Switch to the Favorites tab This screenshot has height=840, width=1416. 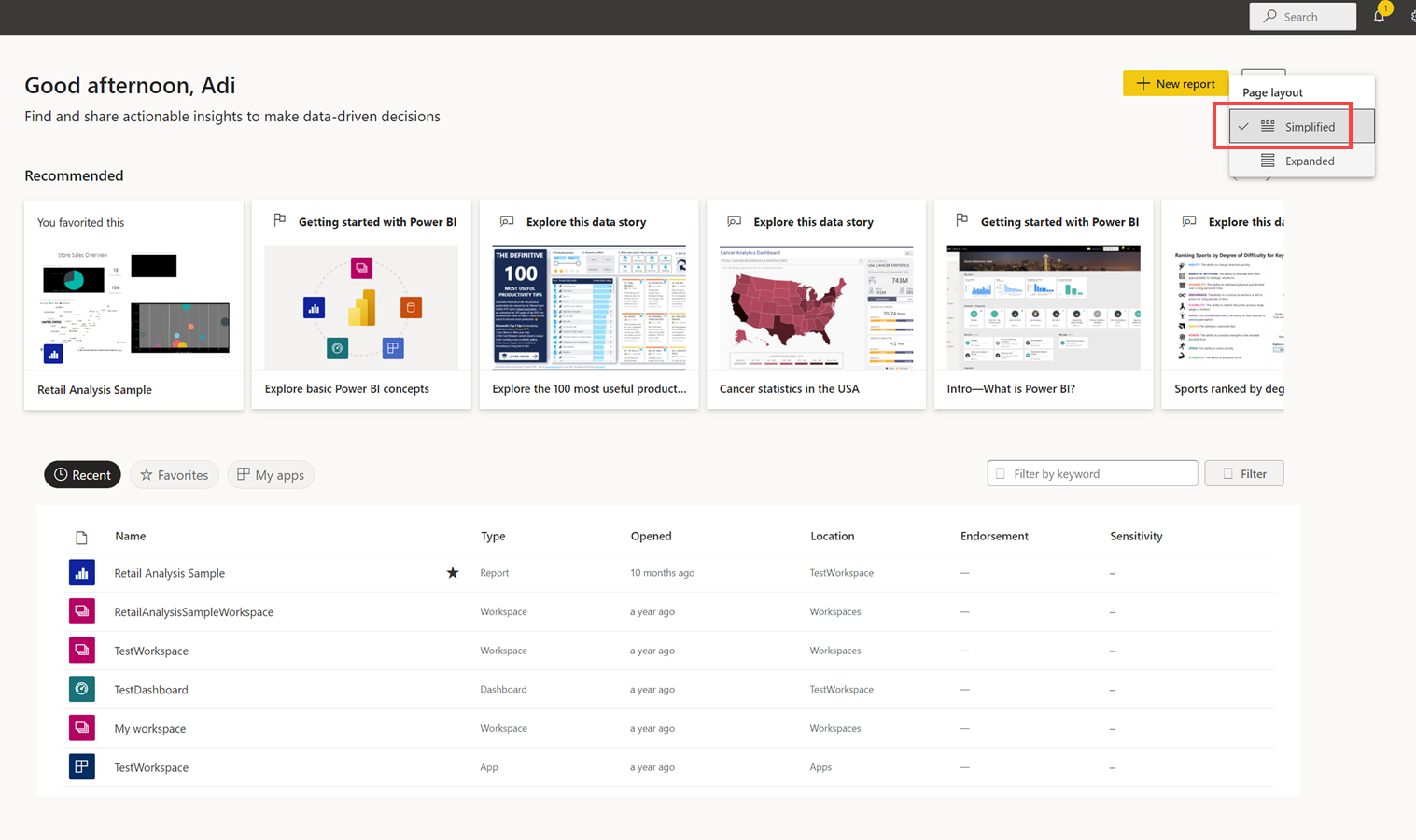174,474
